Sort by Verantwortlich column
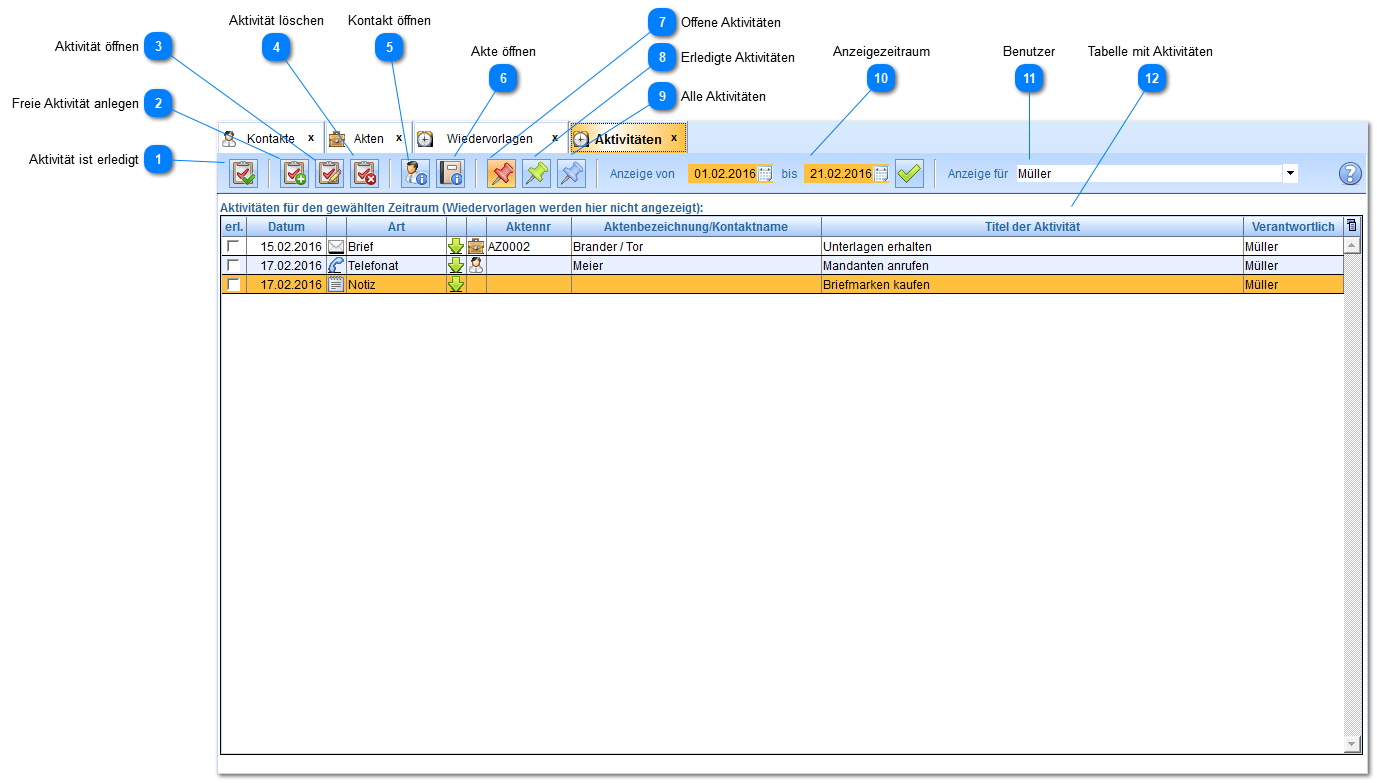Viewport: 1377px width, 783px height. pyautogui.click(x=1293, y=227)
